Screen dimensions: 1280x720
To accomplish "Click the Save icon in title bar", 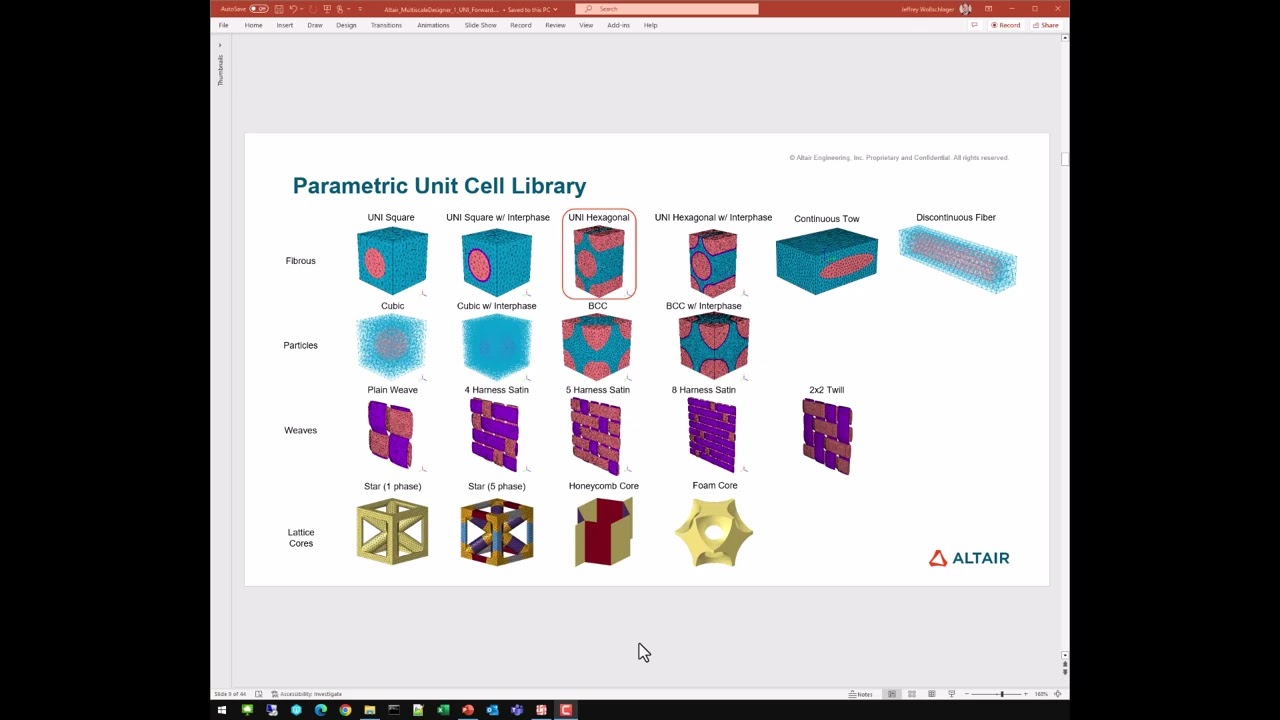I will click(279, 9).
